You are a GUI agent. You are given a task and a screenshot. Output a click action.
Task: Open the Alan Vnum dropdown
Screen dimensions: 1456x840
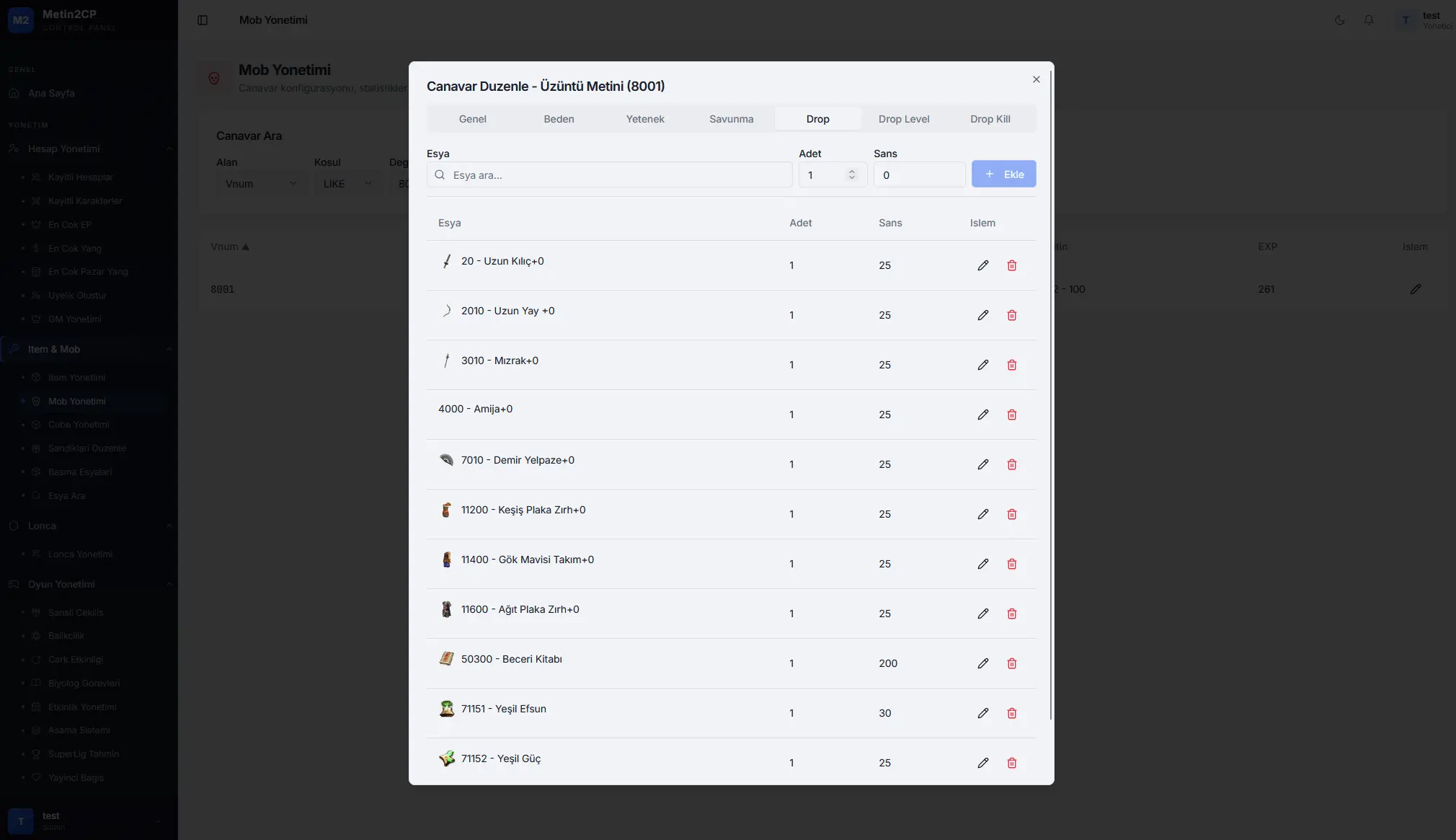point(260,184)
